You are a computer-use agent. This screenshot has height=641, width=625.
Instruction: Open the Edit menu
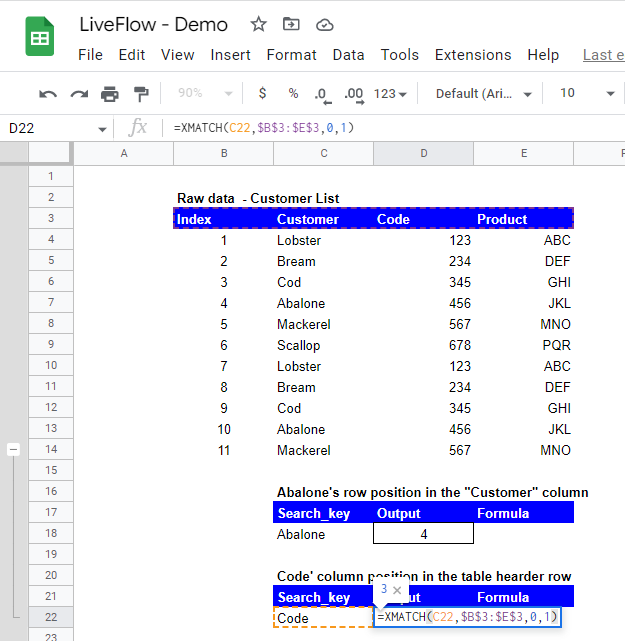(x=132, y=55)
